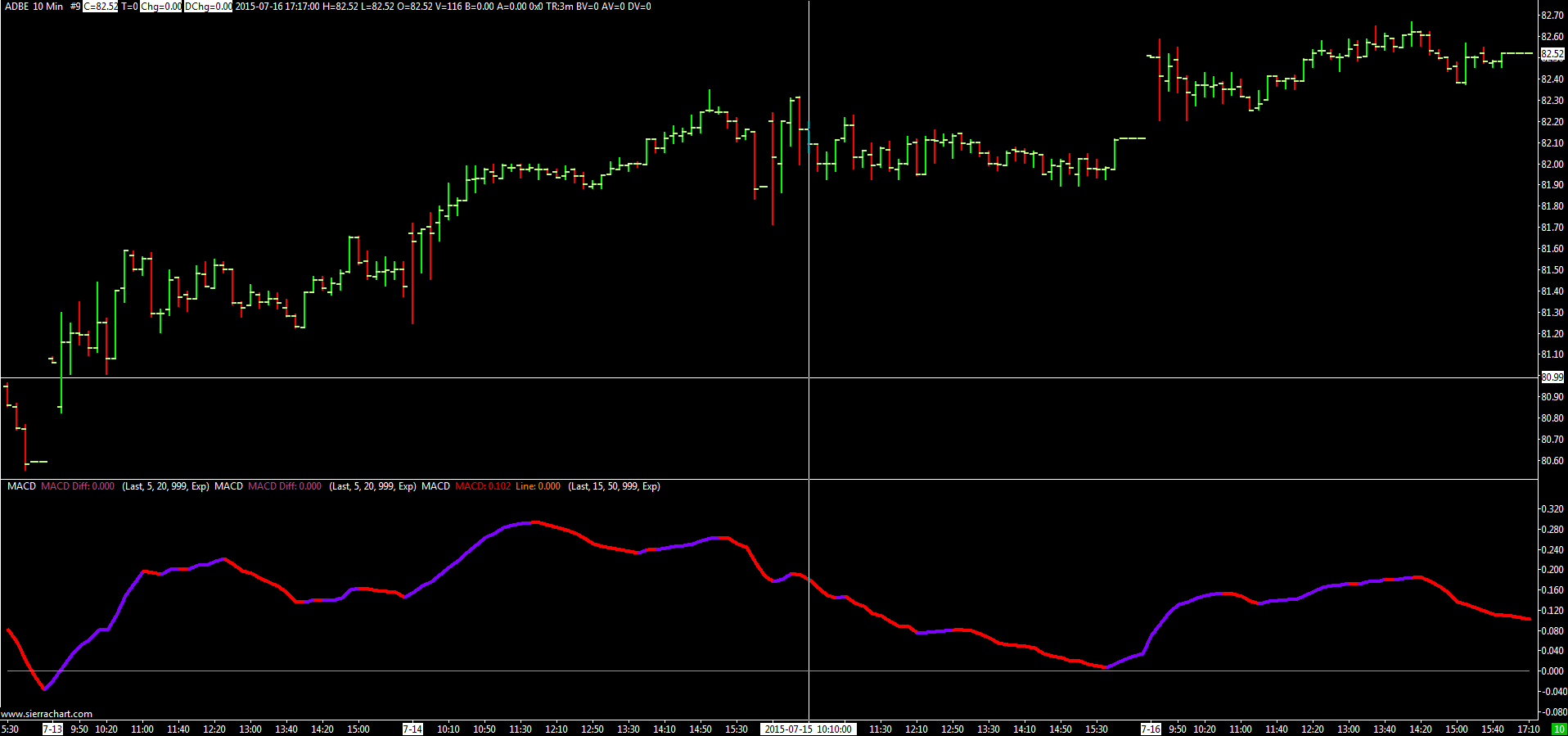The width and height of the screenshot is (1568, 736).
Task: Select the DChg=0.00 header field
Action: pyautogui.click(x=208, y=7)
